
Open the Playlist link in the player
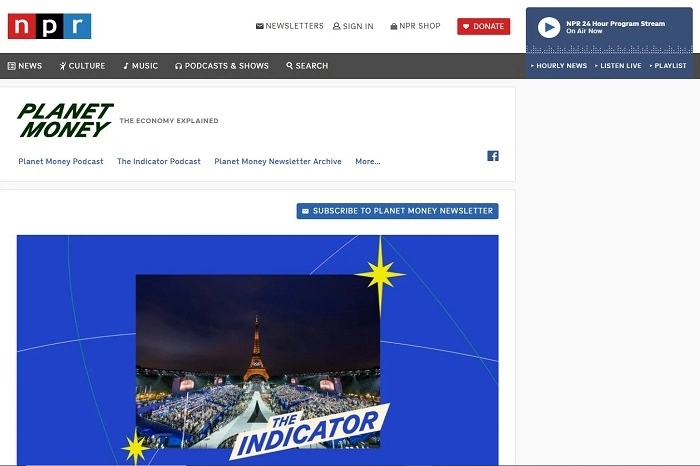pos(668,66)
